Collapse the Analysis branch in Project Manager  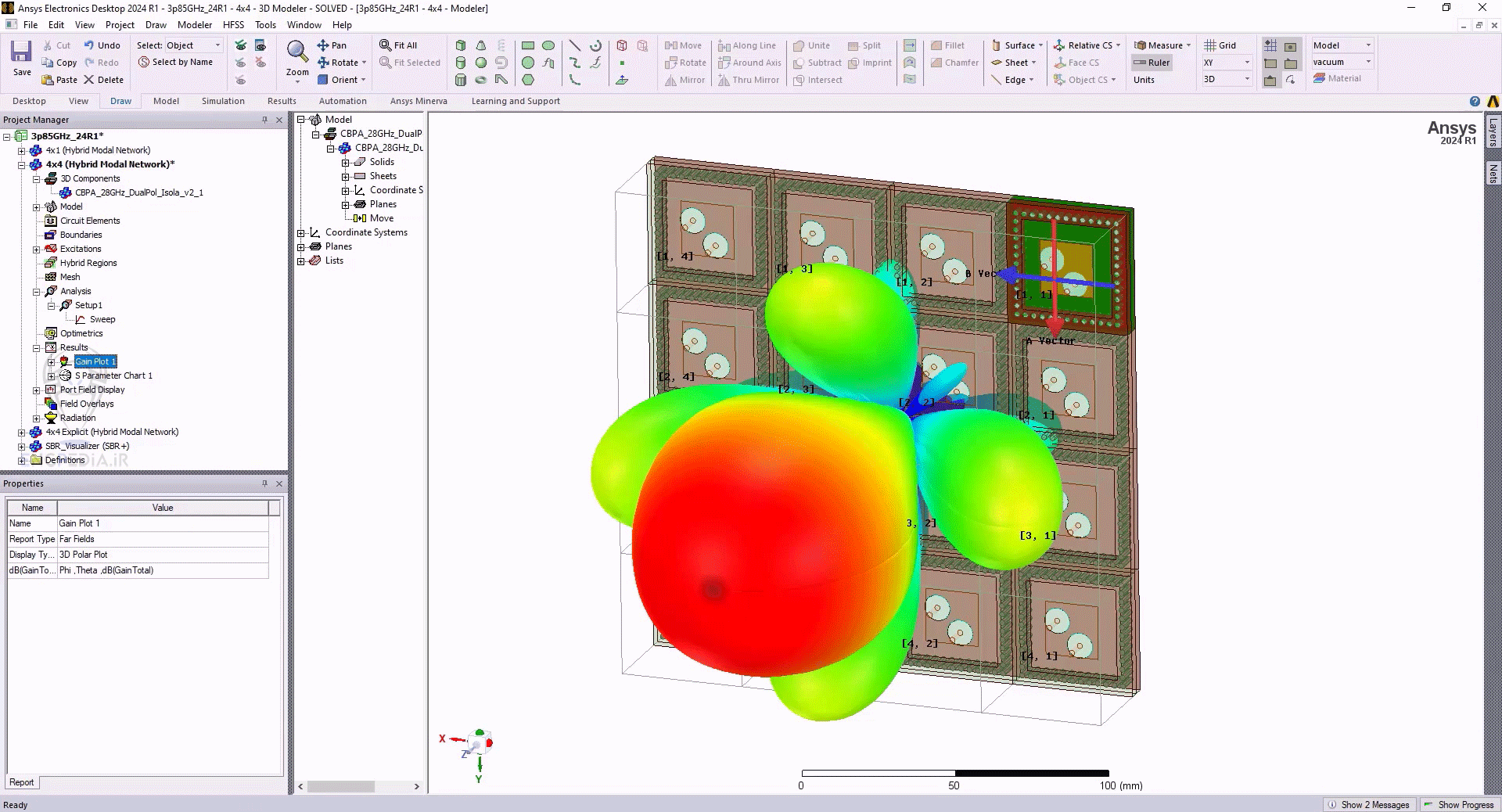(36, 291)
